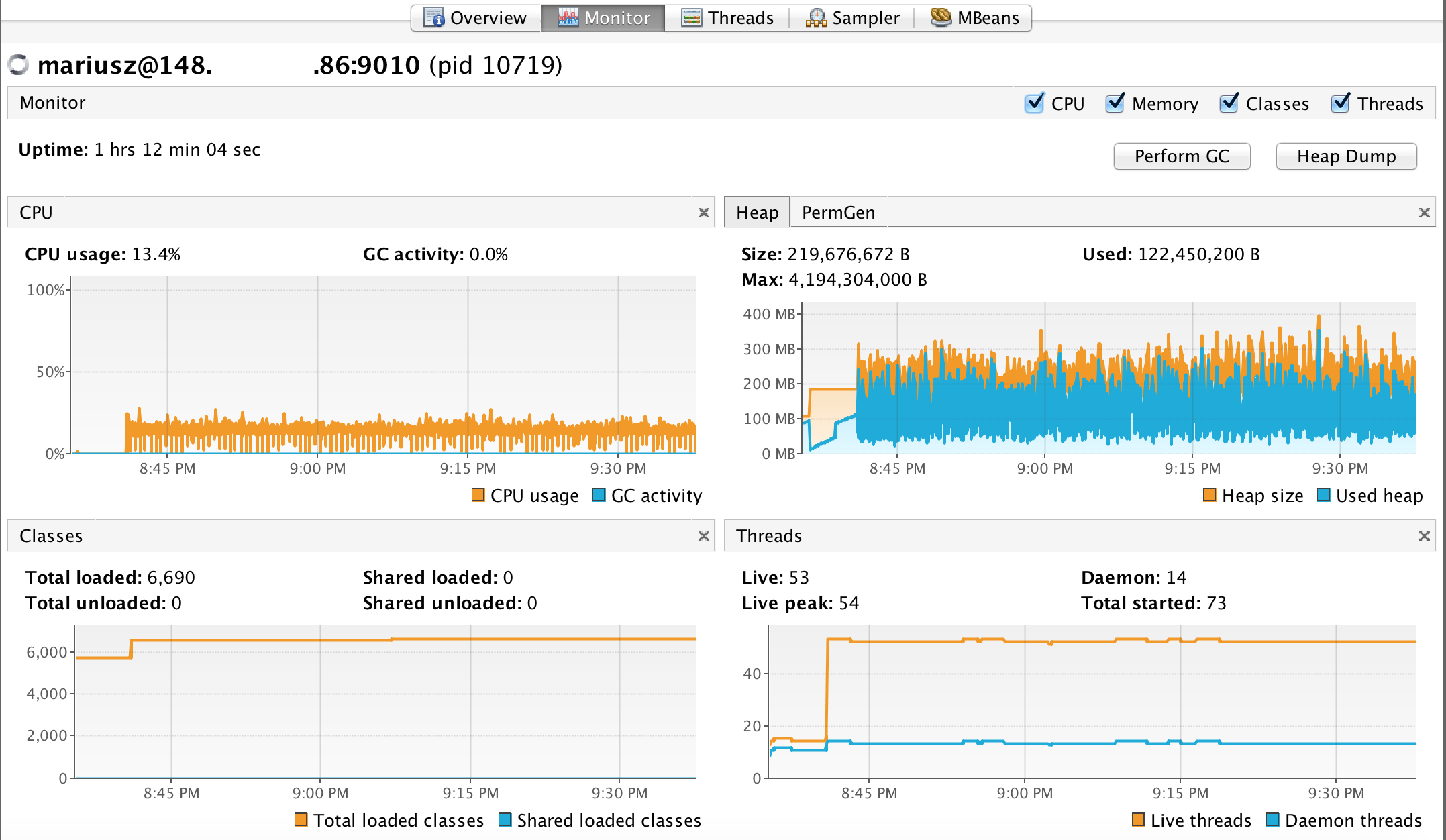Viewport: 1446px width, 840px height.
Task: Click the CPU usage legend swatch
Action: coord(478,495)
